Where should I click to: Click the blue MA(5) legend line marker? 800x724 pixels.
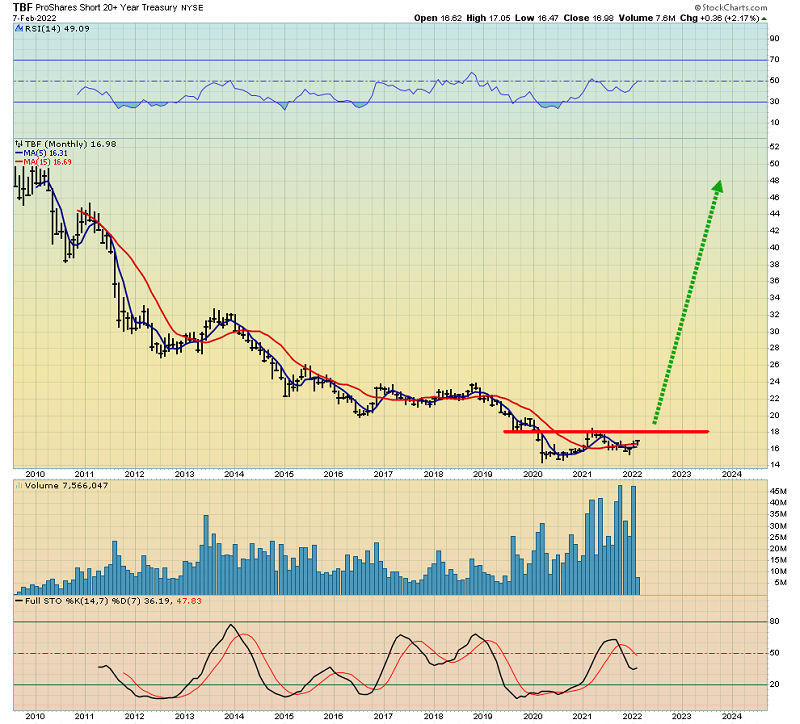18,153
